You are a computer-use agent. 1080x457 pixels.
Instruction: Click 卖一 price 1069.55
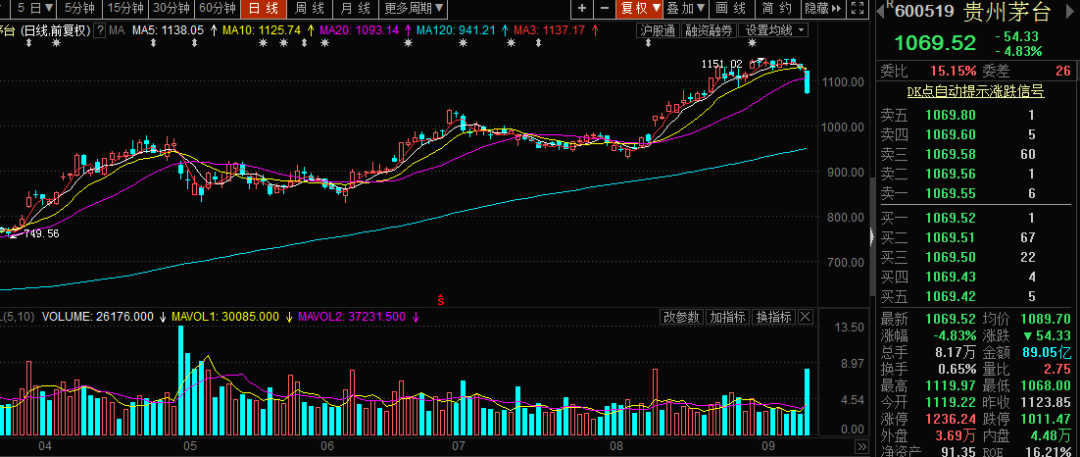point(950,194)
